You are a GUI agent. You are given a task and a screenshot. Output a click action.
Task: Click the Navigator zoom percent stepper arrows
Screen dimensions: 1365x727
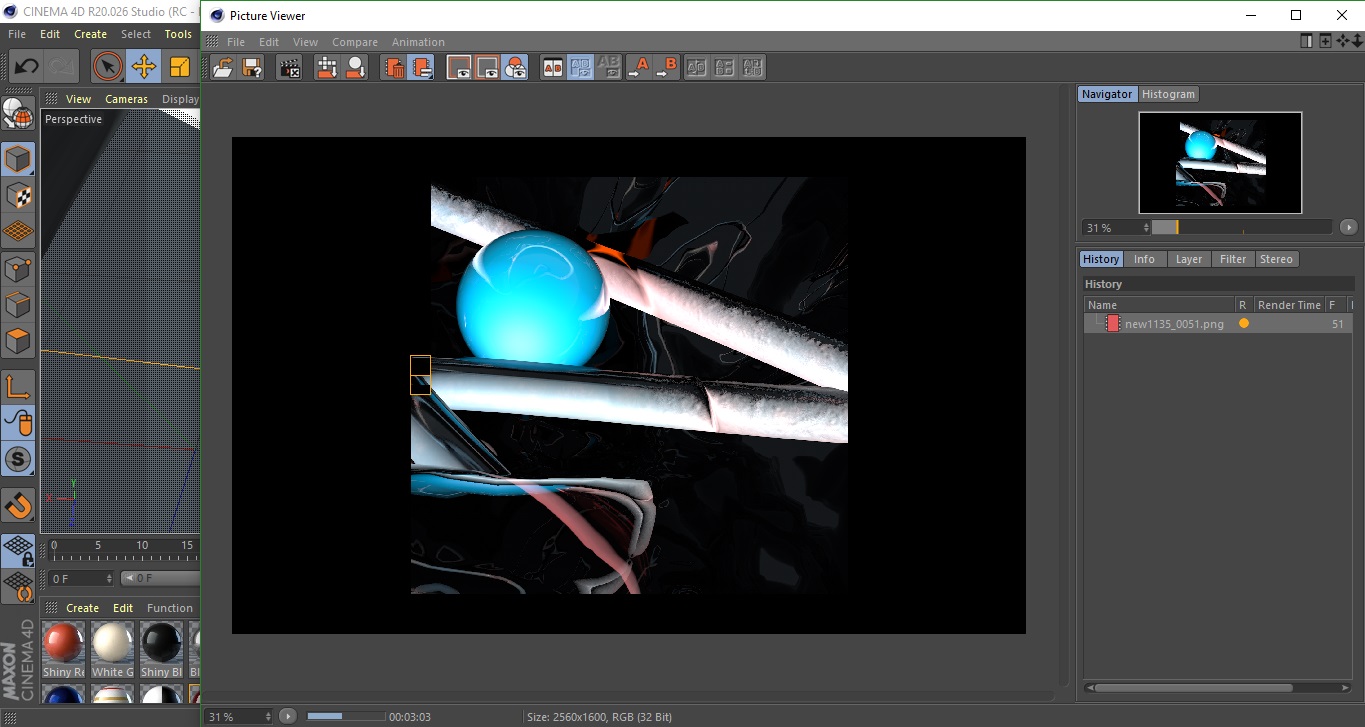[1146, 228]
